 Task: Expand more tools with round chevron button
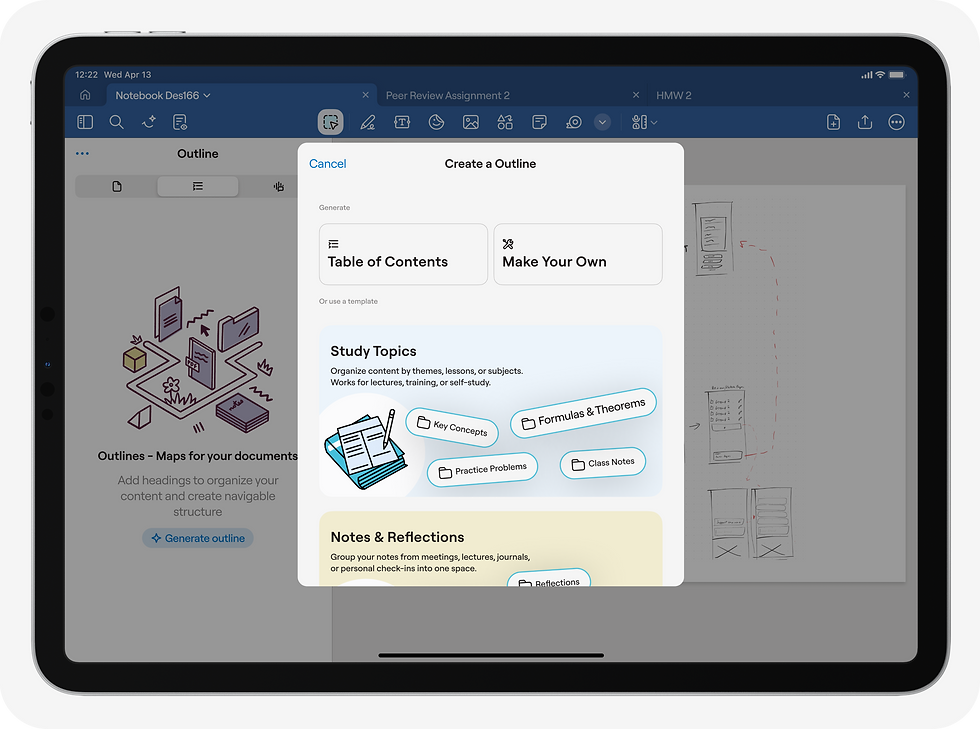pyautogui.click(x=602, y=122)
